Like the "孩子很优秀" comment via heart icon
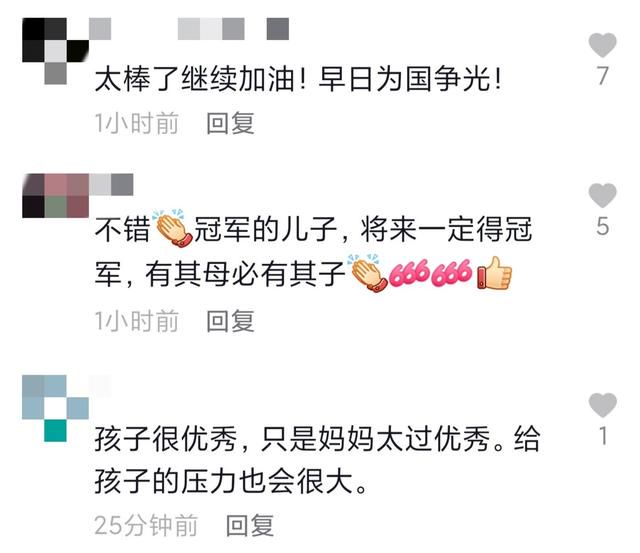Viewport: 640px width, 553px height. tap(602, 405)
